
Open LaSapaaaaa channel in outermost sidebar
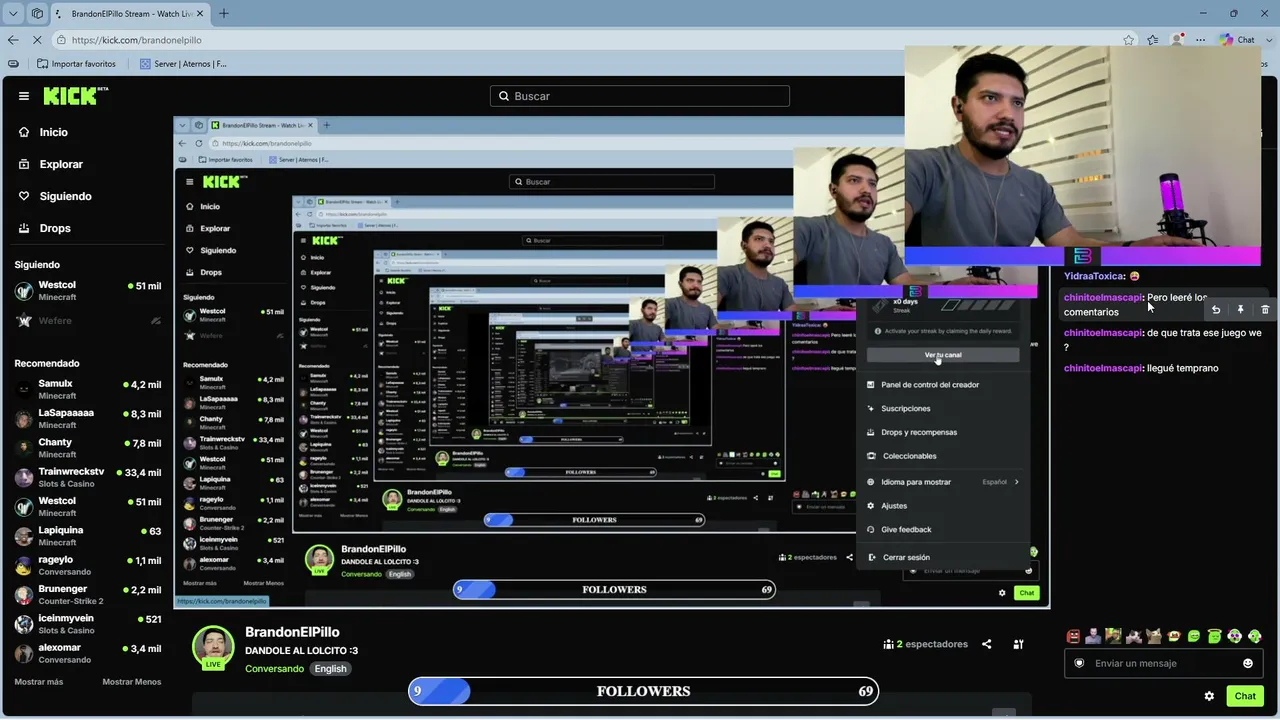[88, 419]
